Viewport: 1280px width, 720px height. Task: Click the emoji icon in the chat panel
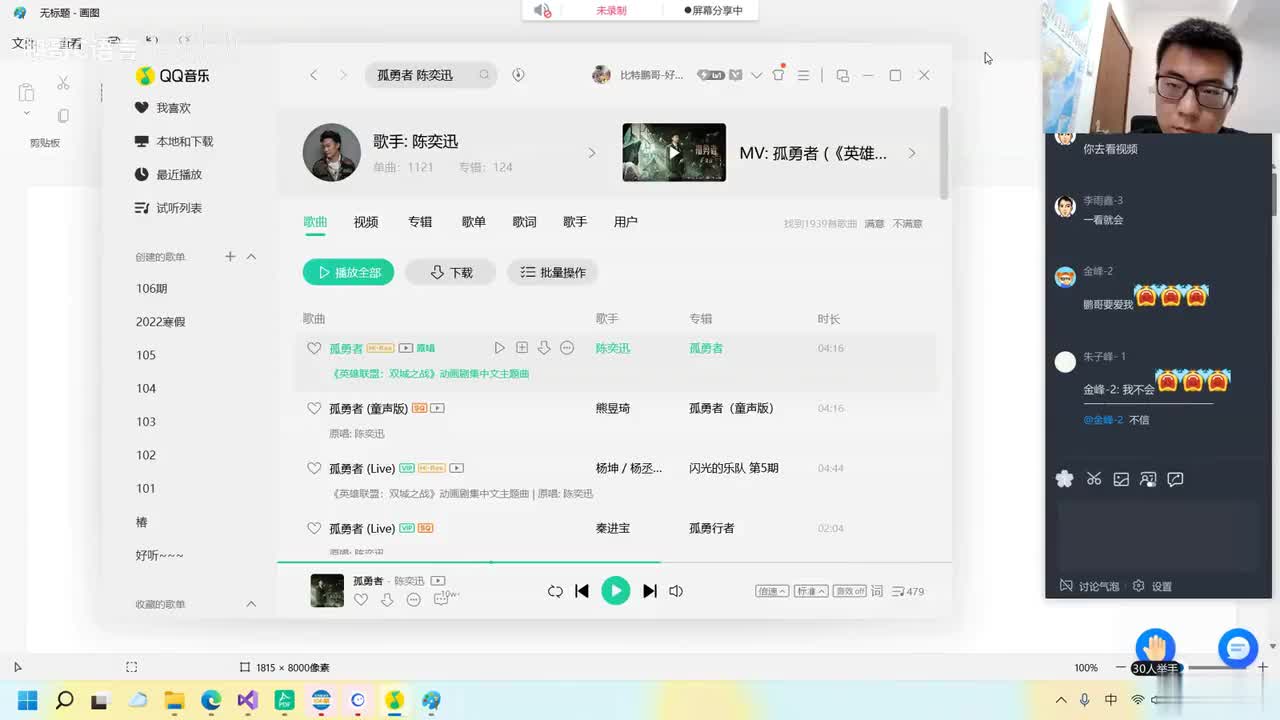(x=1065, y=479)
